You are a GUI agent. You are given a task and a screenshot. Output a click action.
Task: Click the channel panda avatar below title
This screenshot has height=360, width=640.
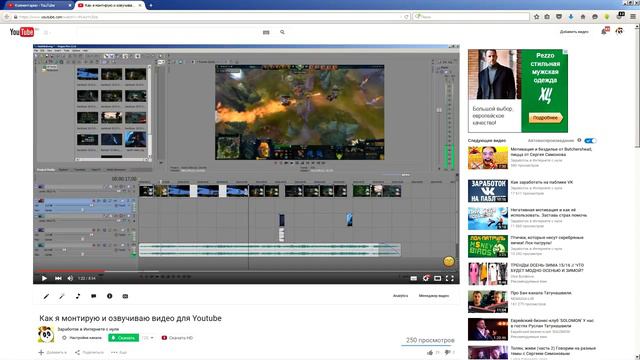(46, 334)
